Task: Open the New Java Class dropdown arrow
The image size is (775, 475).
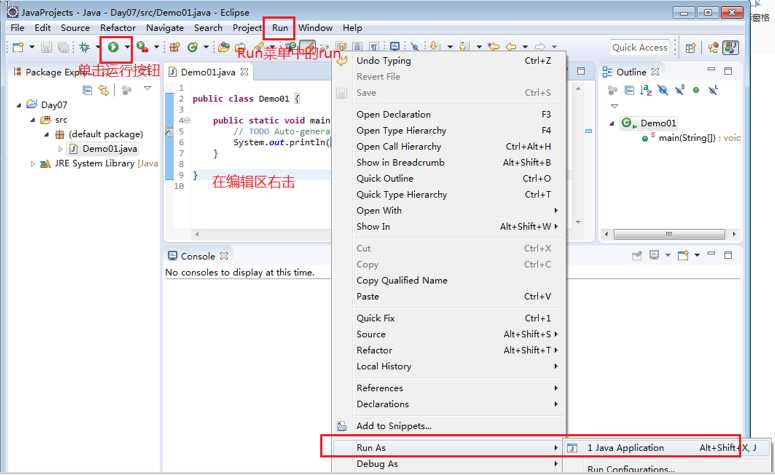Action: tap(206, 47)
